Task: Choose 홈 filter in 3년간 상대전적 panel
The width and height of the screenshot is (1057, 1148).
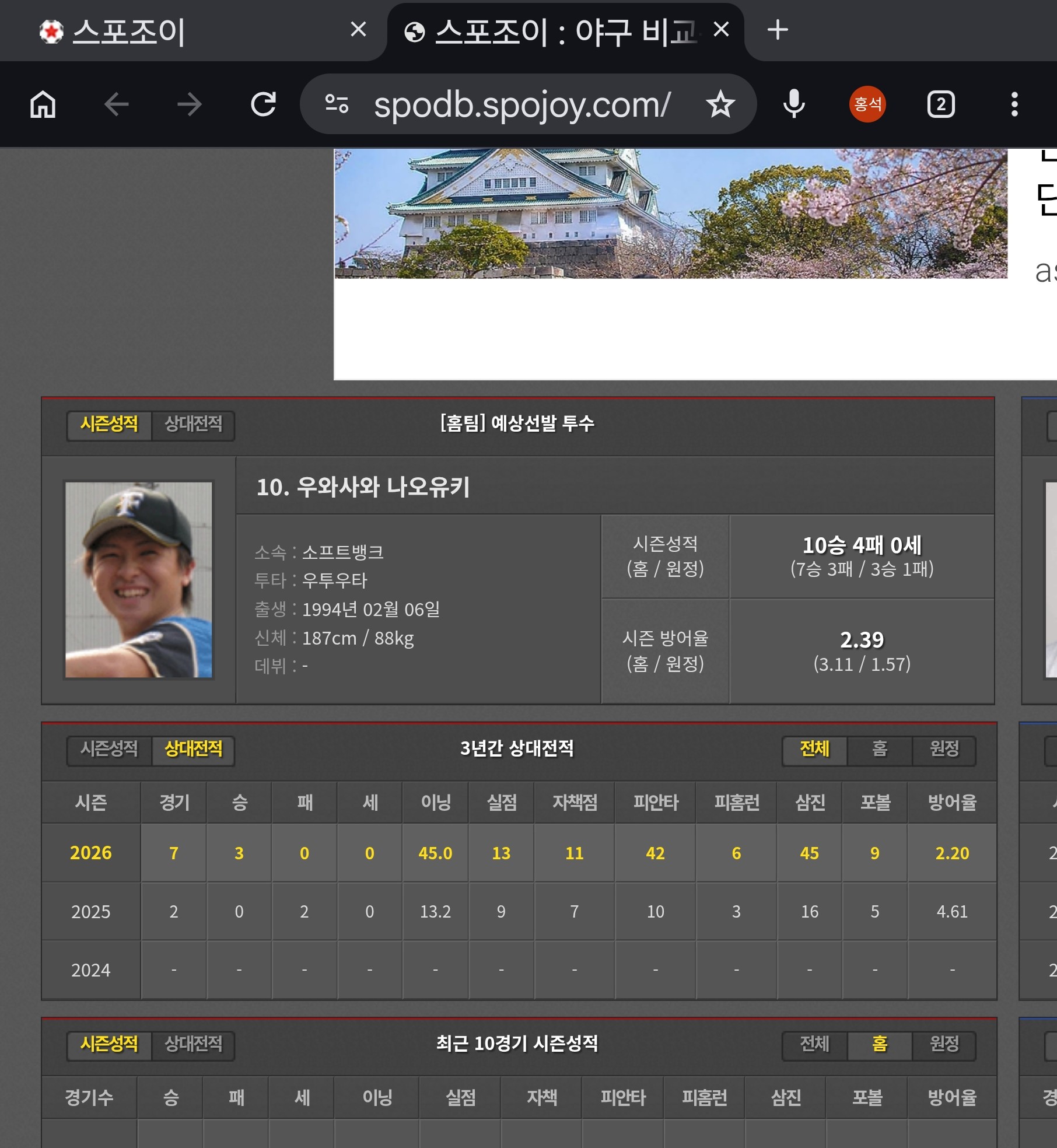Action: 880,749
